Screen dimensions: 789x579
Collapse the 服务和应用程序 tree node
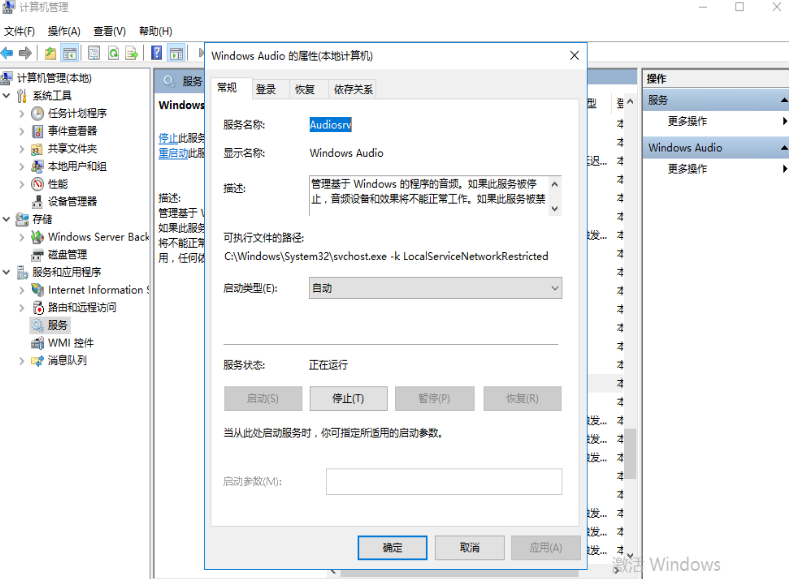tap(7, 272)
